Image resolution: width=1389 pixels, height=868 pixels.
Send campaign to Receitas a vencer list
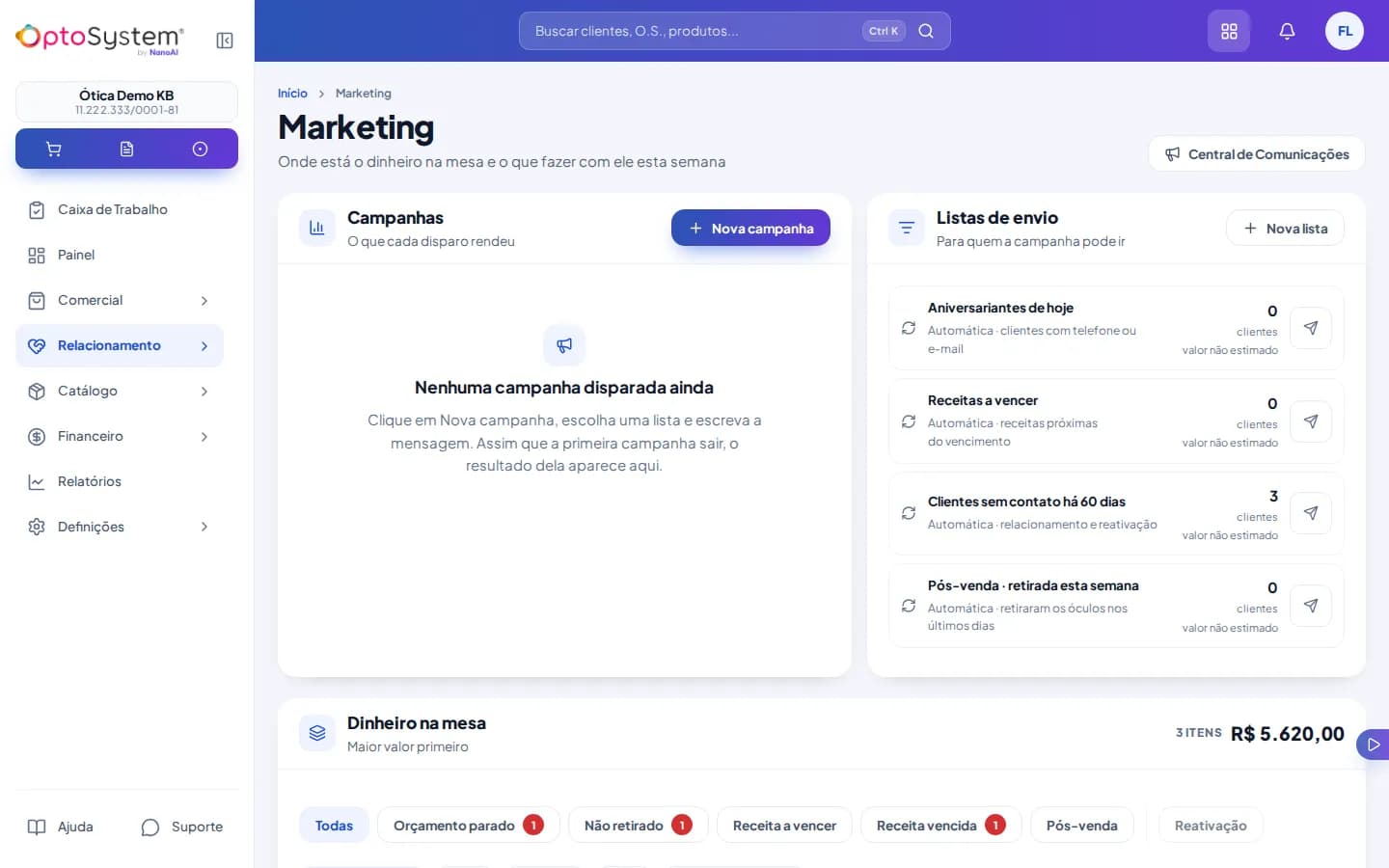[x=1311, y=421]
